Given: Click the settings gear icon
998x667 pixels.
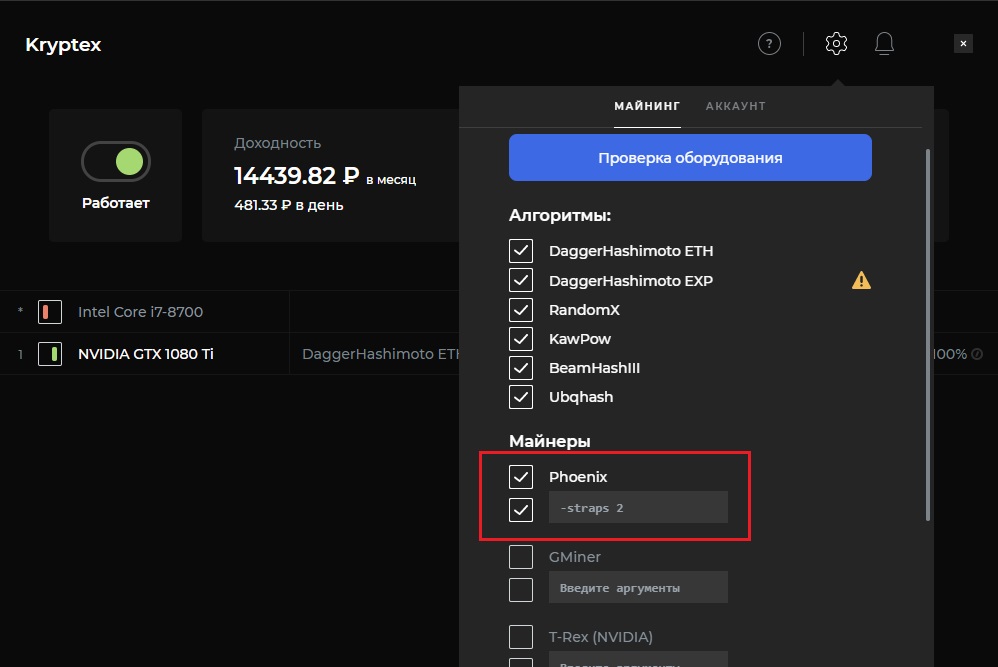Looking at the screenshot, I should [x=836, y=43].
